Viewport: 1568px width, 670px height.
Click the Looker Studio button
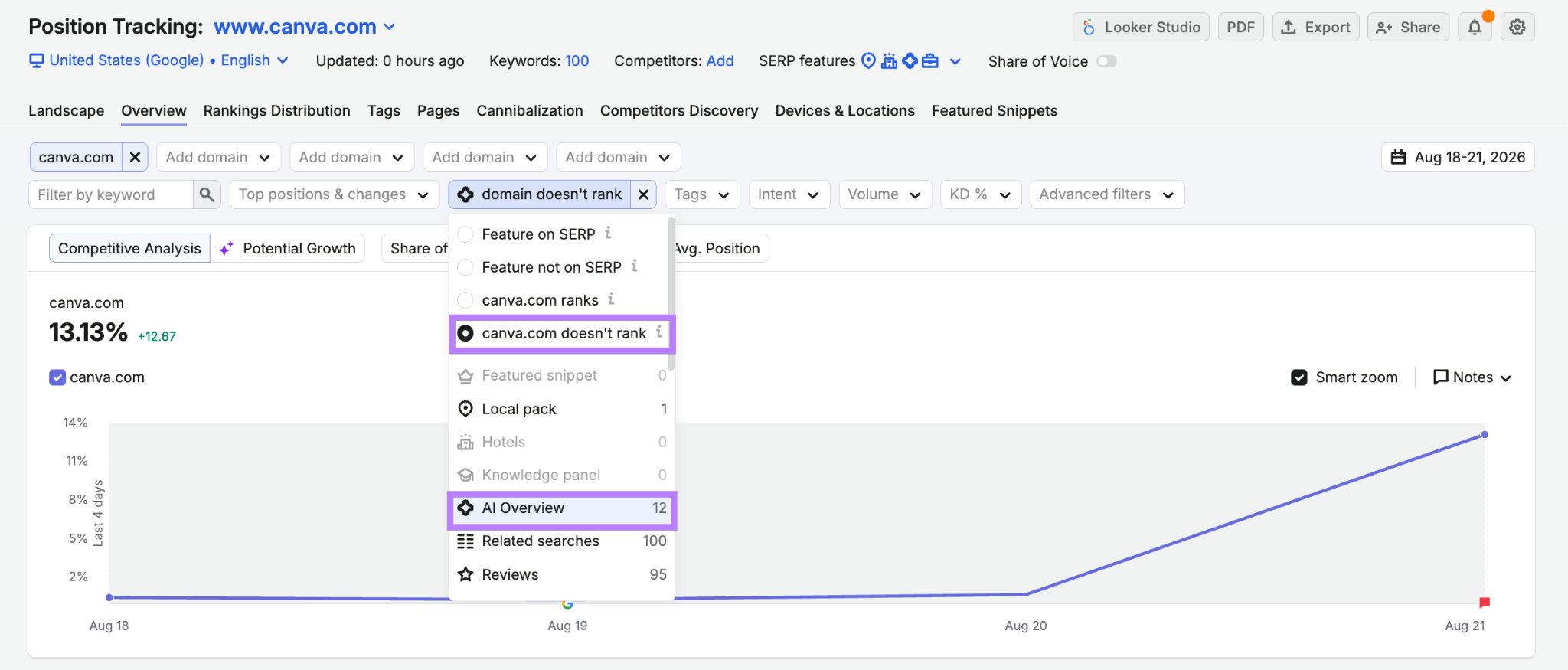[x=1141, y=27]
